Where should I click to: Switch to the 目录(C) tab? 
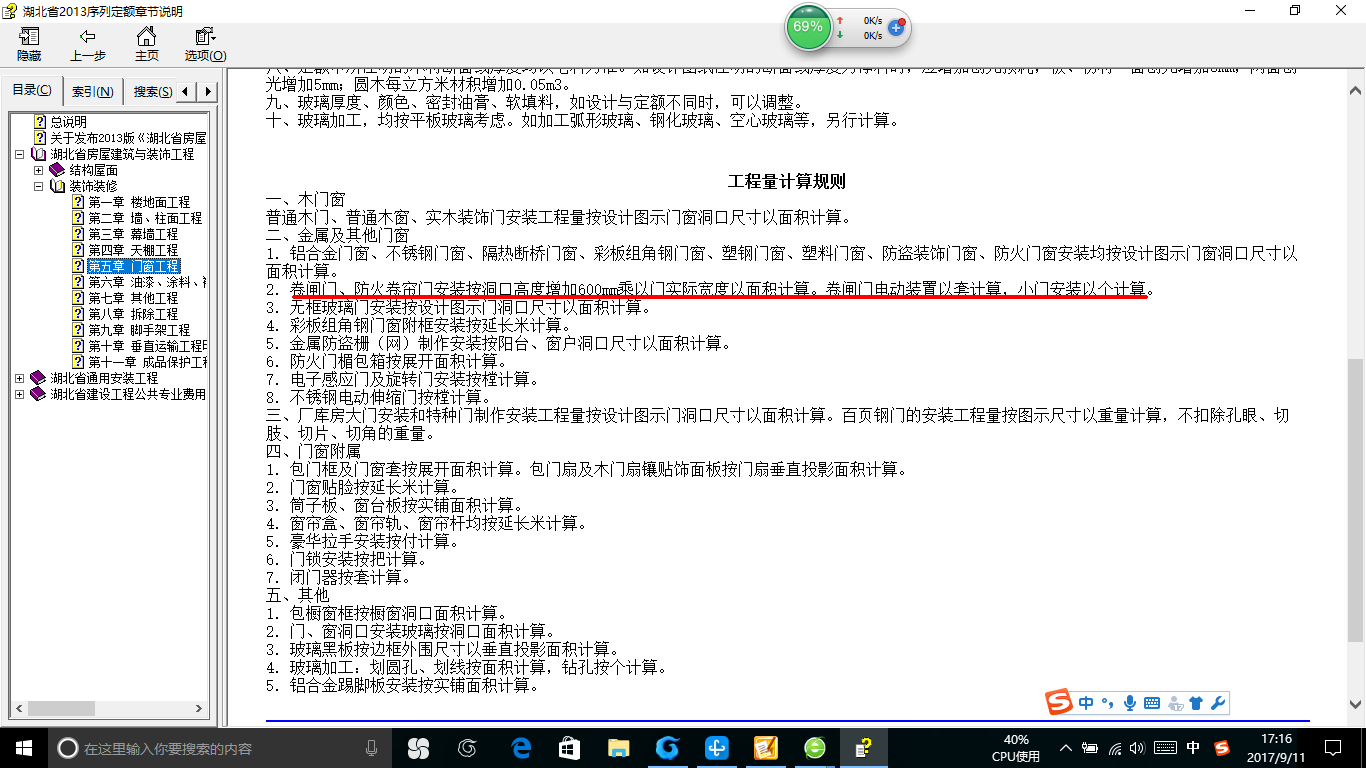(x=32, y=91)
